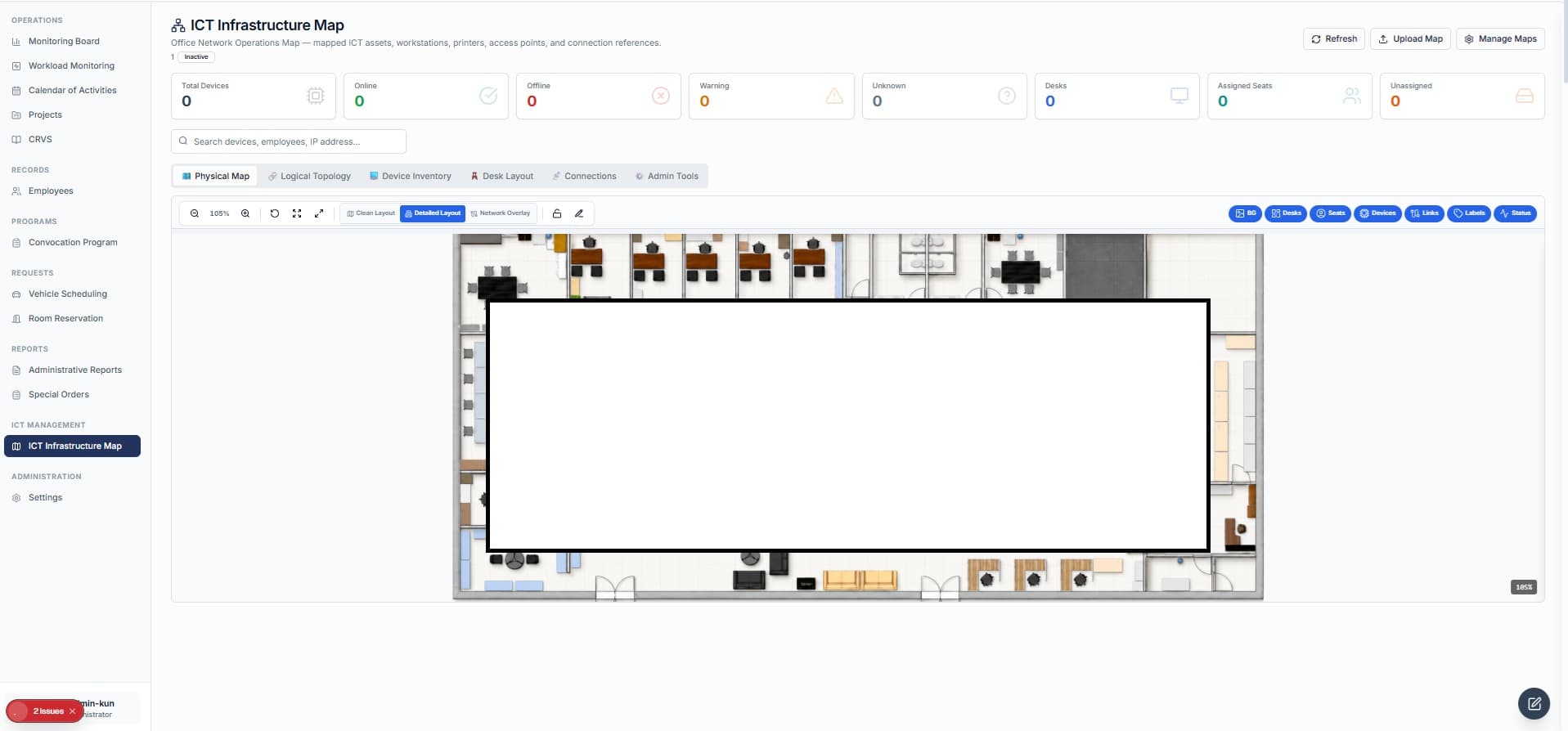
Task: Go to Calendar of Activities
Action: point(72,90)
